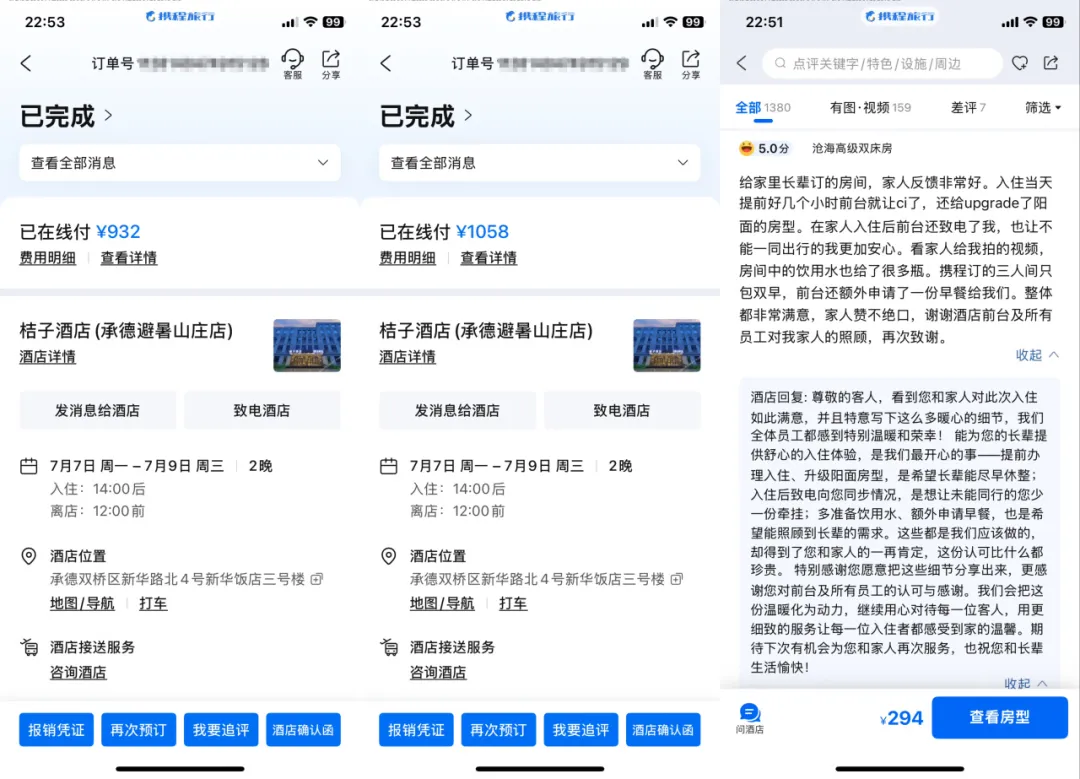Expand 已完成 status chevron on ¥932 order
This screenshot has width=1080, height=779.
(x=108, y=115)
